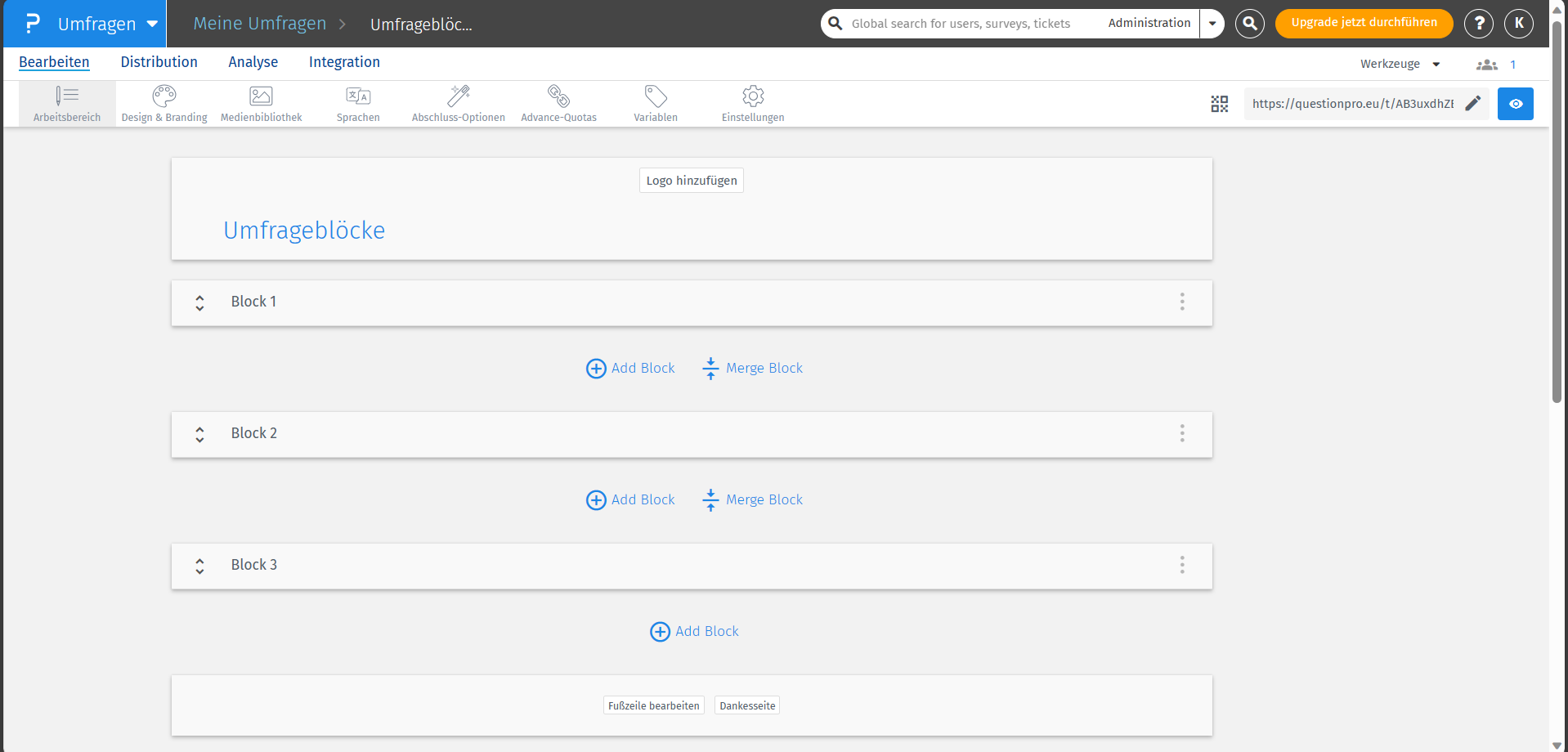Open Design & Branding tool
This screenshot has width=1568, height=752.
[164, 104]
